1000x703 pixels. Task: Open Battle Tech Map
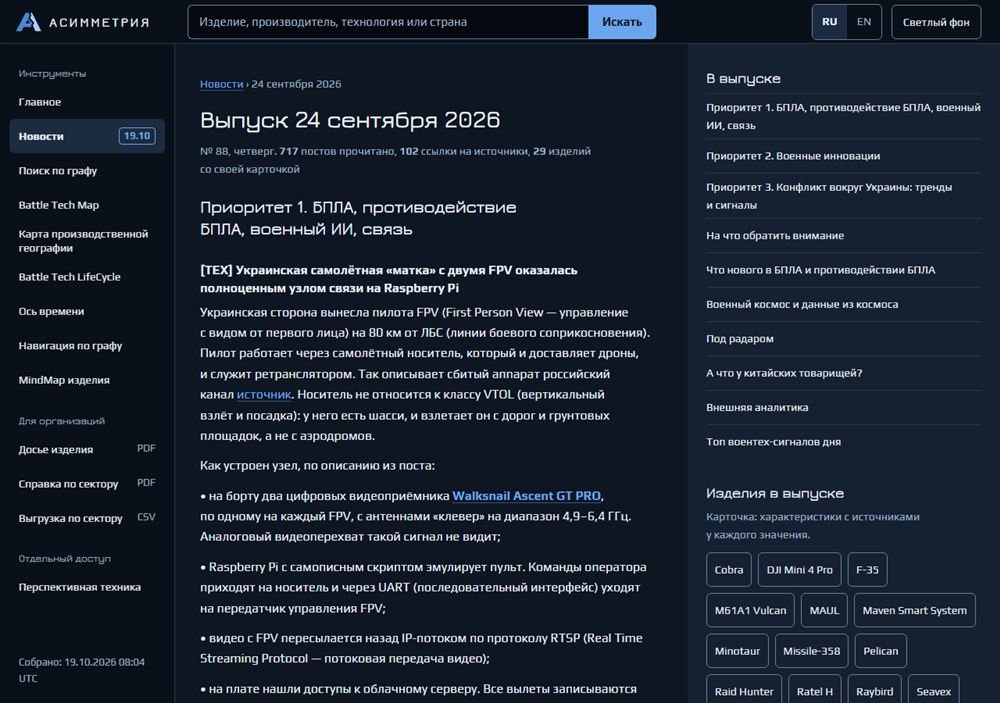click(x=87, y=205)
